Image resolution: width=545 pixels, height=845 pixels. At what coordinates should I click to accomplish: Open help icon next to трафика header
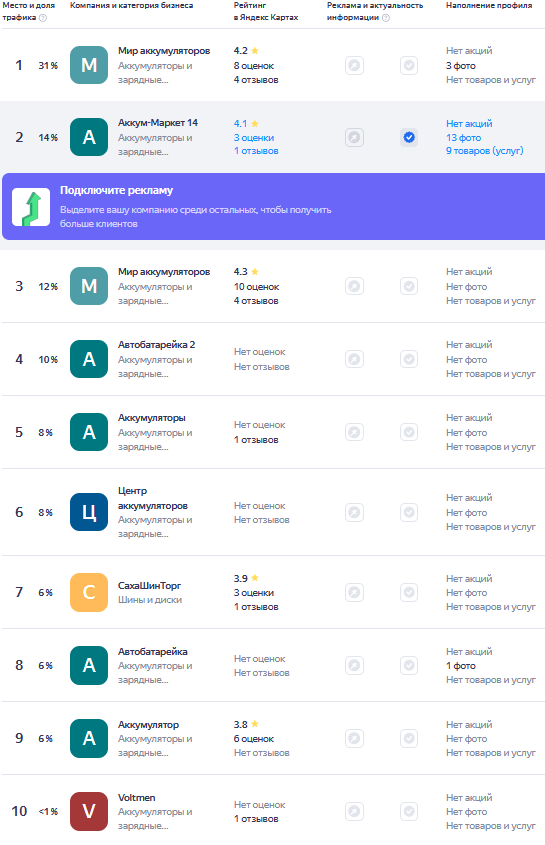(43, 18)
